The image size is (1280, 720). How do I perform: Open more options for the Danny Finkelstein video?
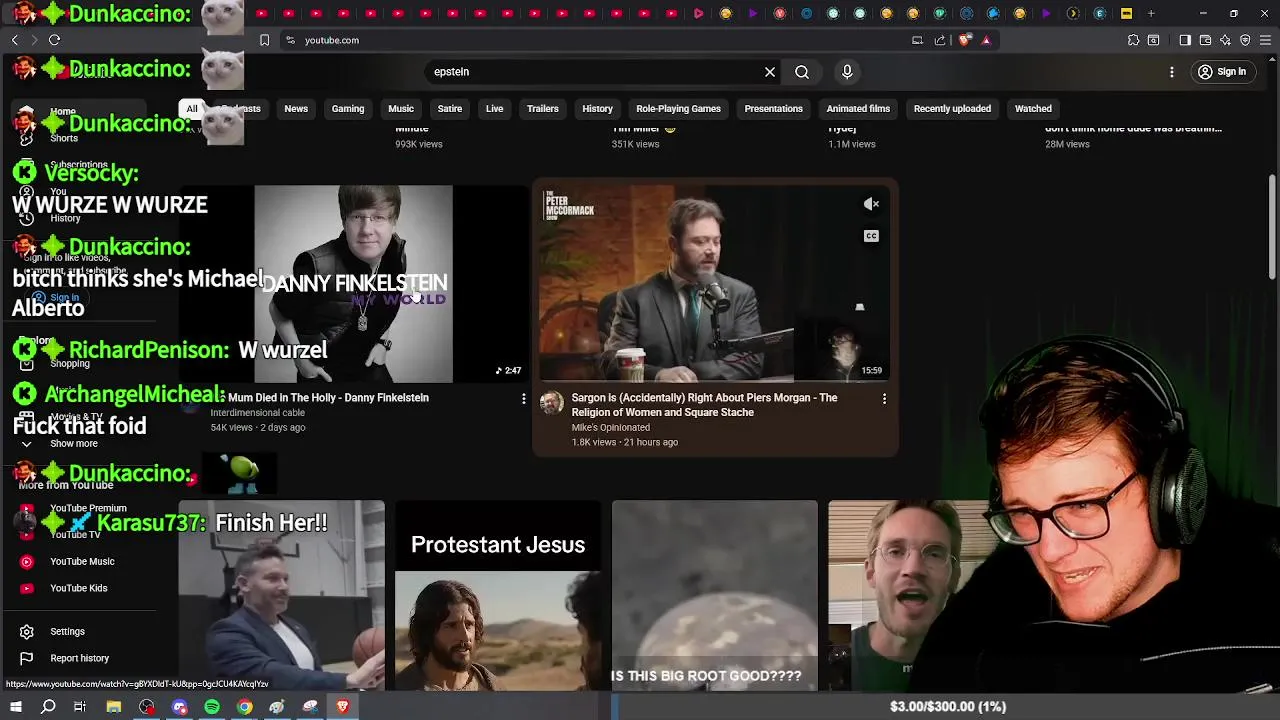point(523,399)
